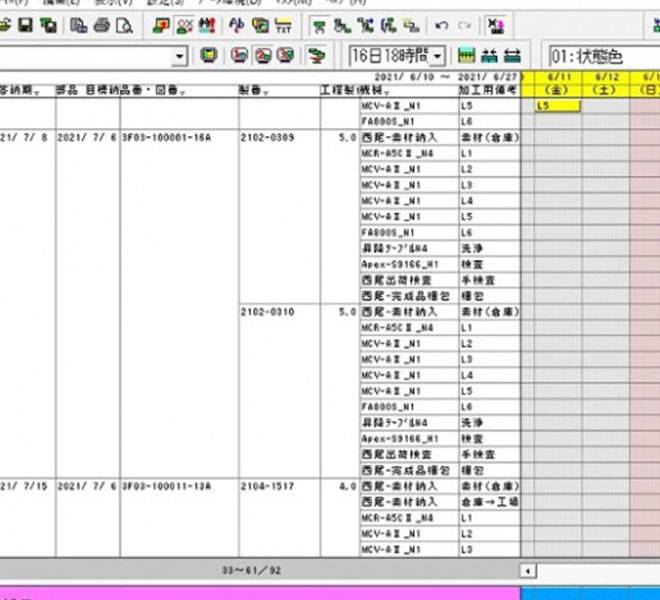Click the 6/12 (土) date column header
This screenshot has width=660, height=600.
point(605,84)
